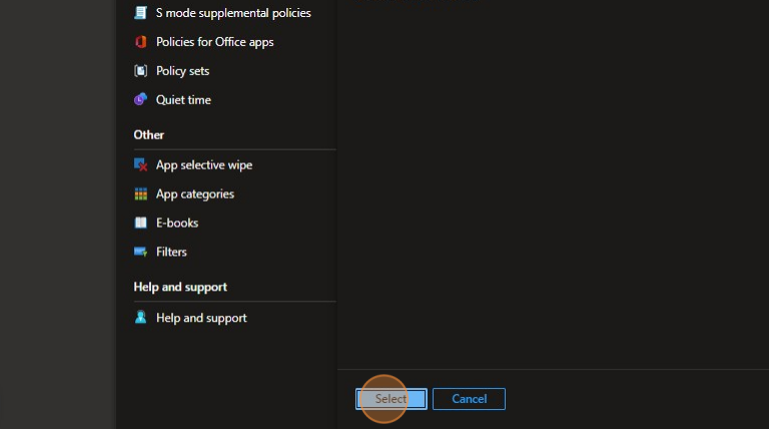769x429 pixels.
Task: Open the Quiet time text entry
Action: click(183, 100)
